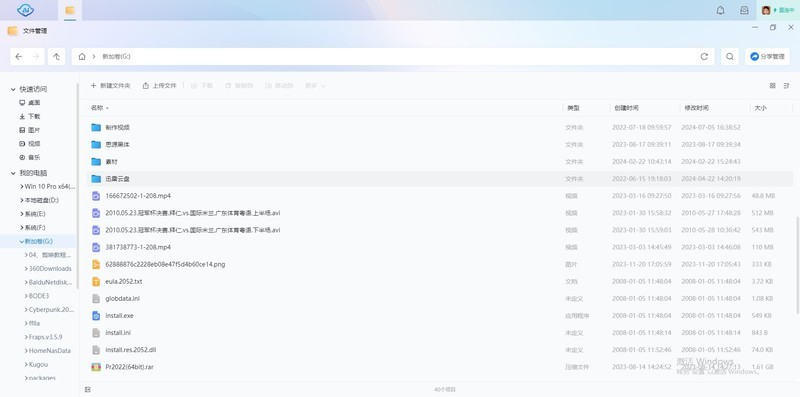Screen dimensions: 800x397
Task: Open the 更多 more dropdown
Action: (x=315, y=86)
